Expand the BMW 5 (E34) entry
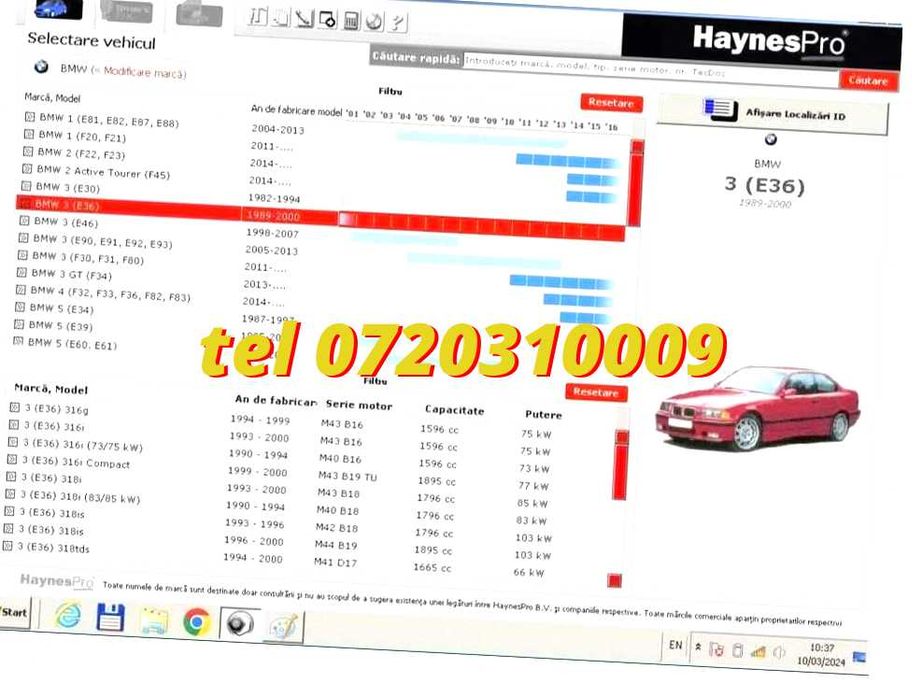 (x=19, y=307)
